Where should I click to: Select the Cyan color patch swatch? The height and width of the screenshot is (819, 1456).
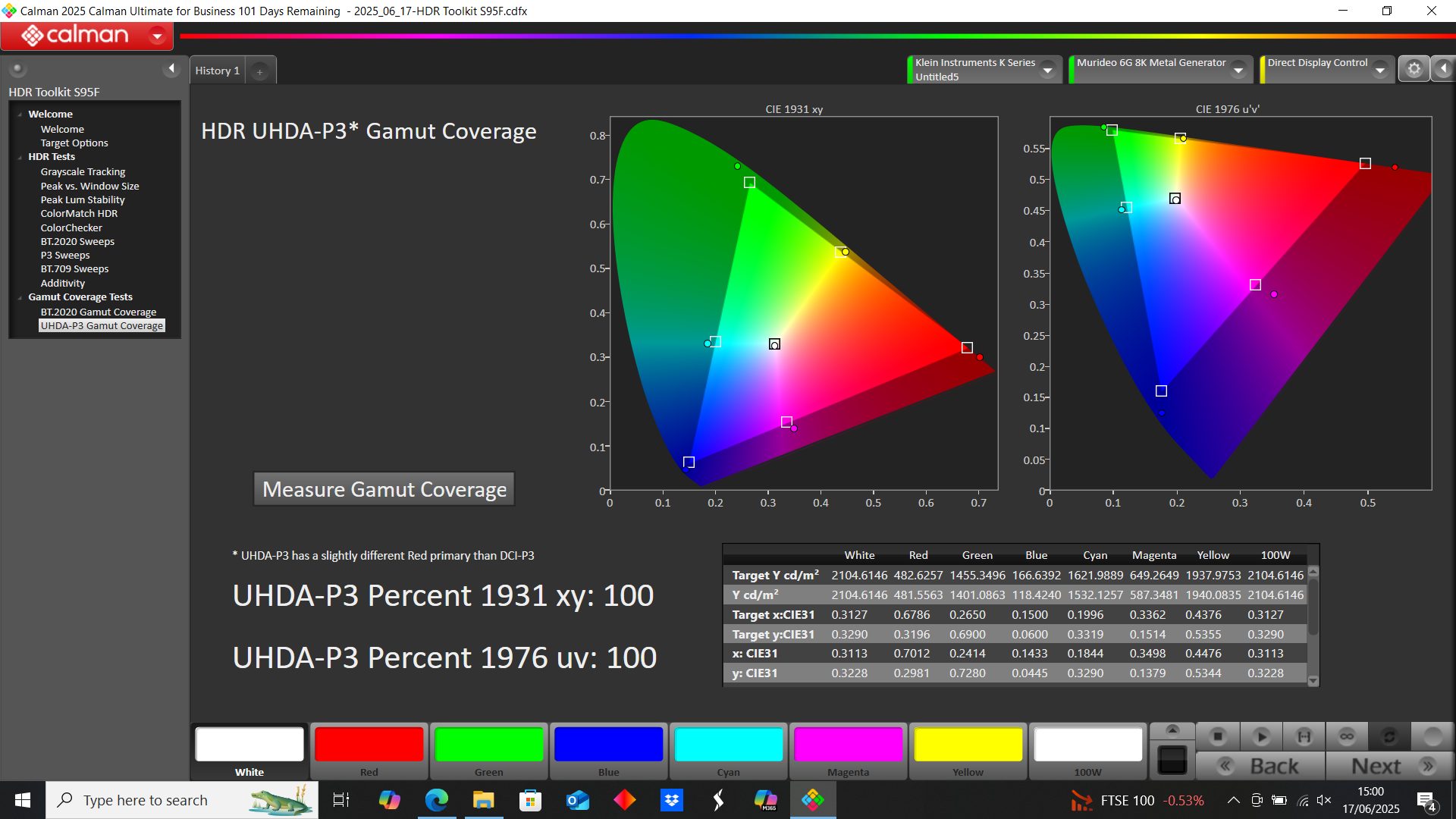pyautogui.click(x=728, y=745)
